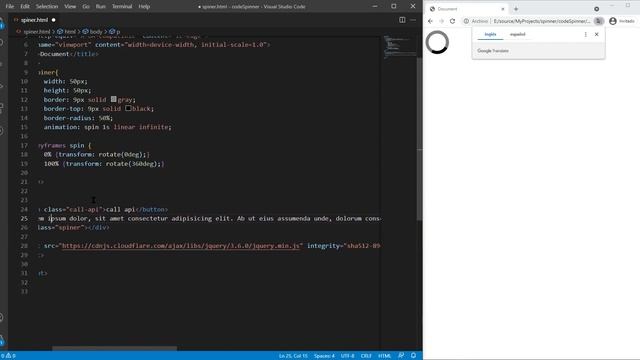Open the Selection menu
640x360 pixels.
coord(47,6)
